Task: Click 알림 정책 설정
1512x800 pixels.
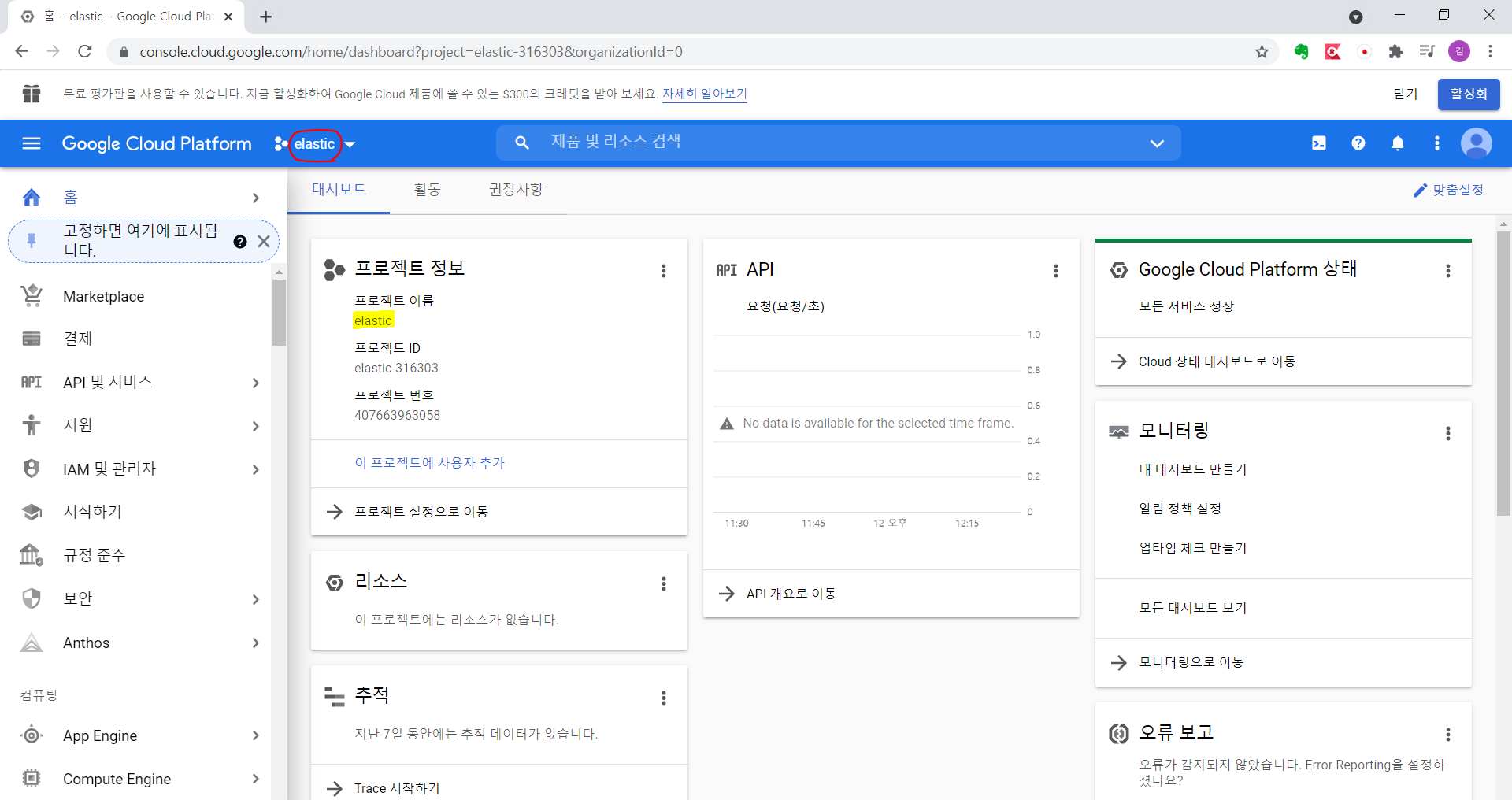Action: (1180, 509)
